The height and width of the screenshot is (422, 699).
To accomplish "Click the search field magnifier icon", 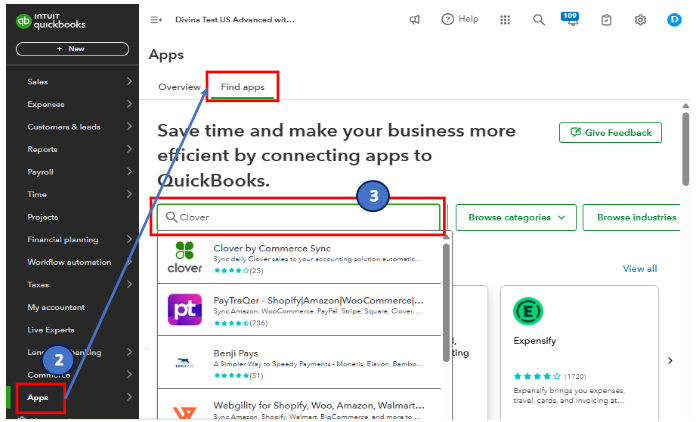I will tap(171, 217).
